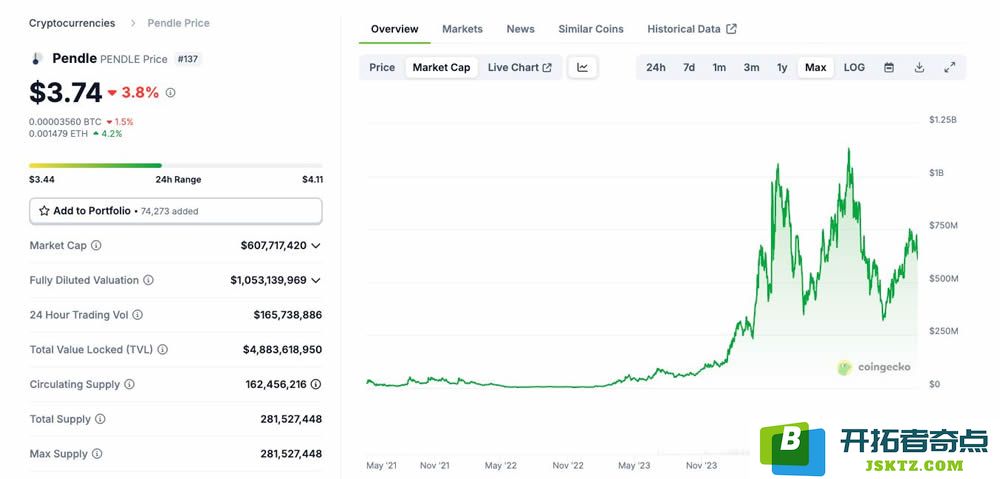
Task: Set chart range to 7d
Action: point(689,67)
